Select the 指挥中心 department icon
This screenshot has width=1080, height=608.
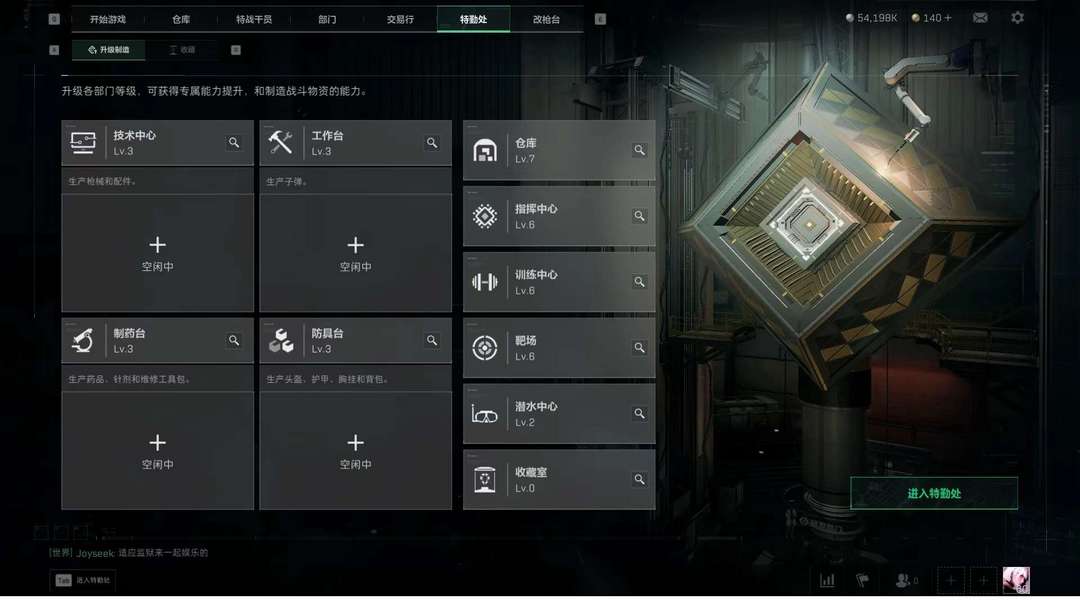(485, 216)
